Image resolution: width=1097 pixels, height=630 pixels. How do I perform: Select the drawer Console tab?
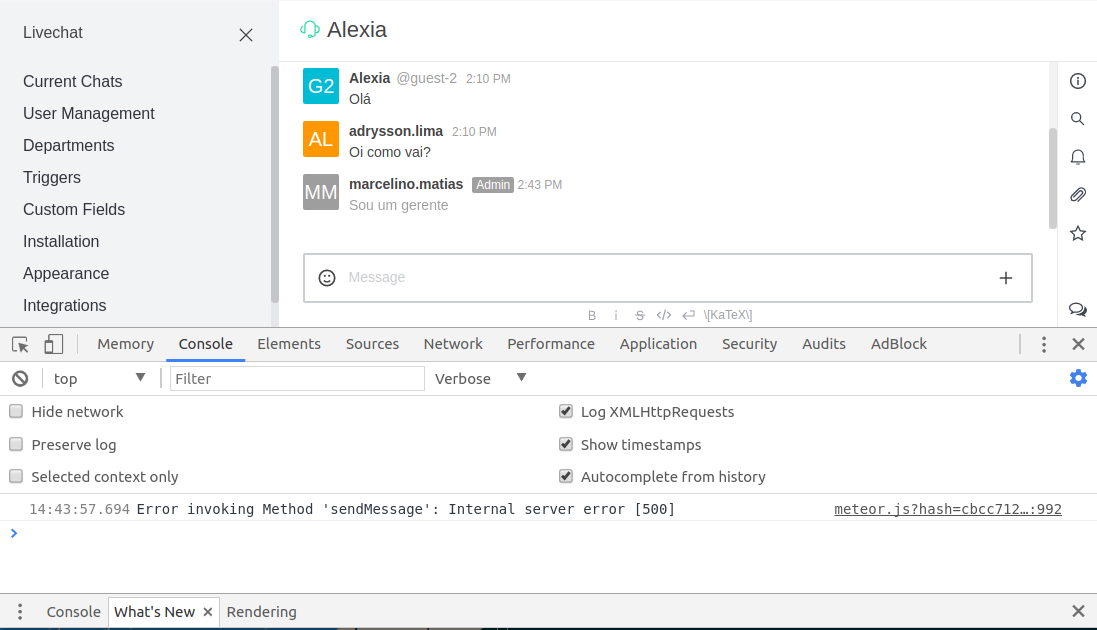(73, 612)
